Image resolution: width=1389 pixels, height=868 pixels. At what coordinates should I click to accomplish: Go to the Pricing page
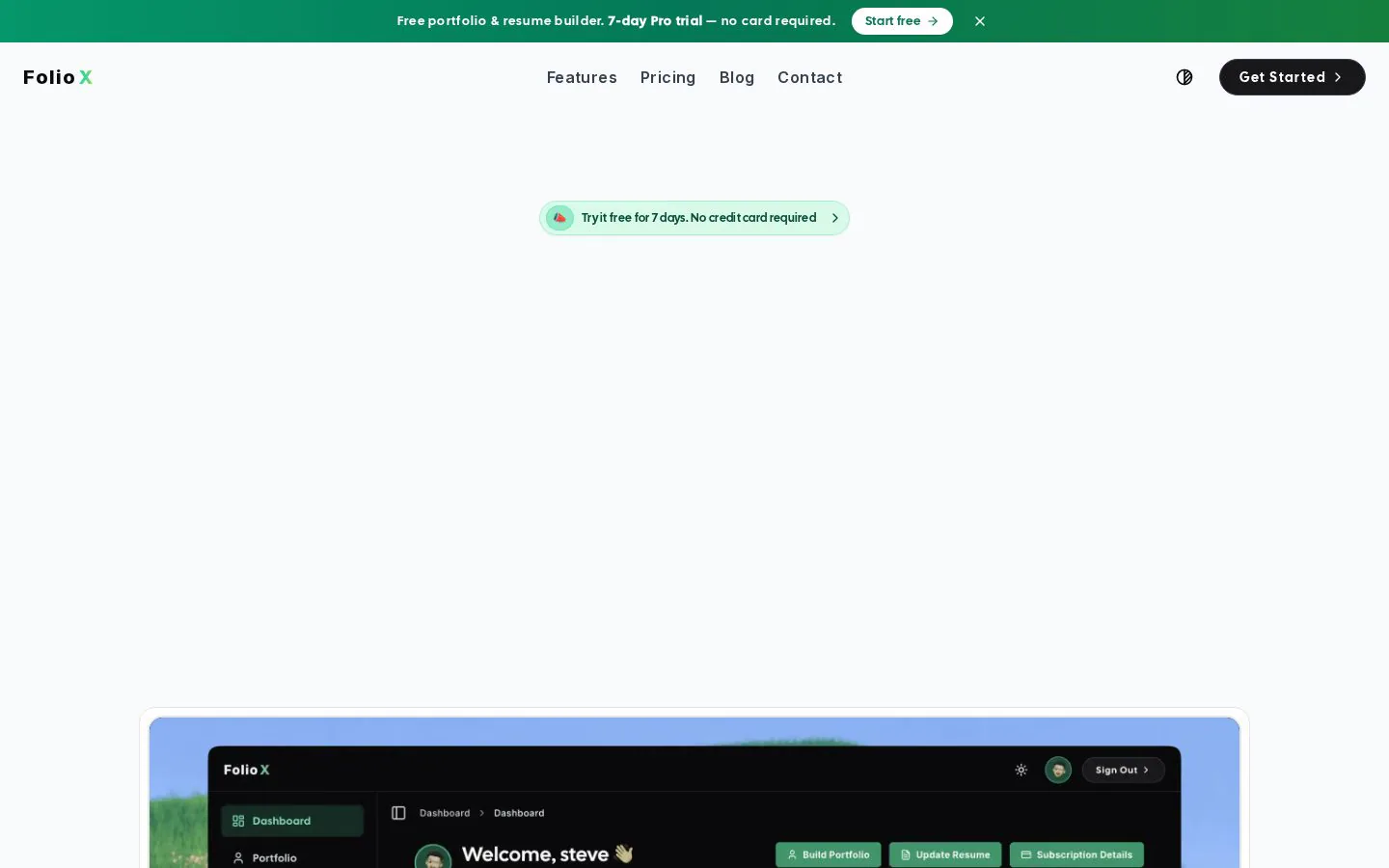[x=667, y=77]
